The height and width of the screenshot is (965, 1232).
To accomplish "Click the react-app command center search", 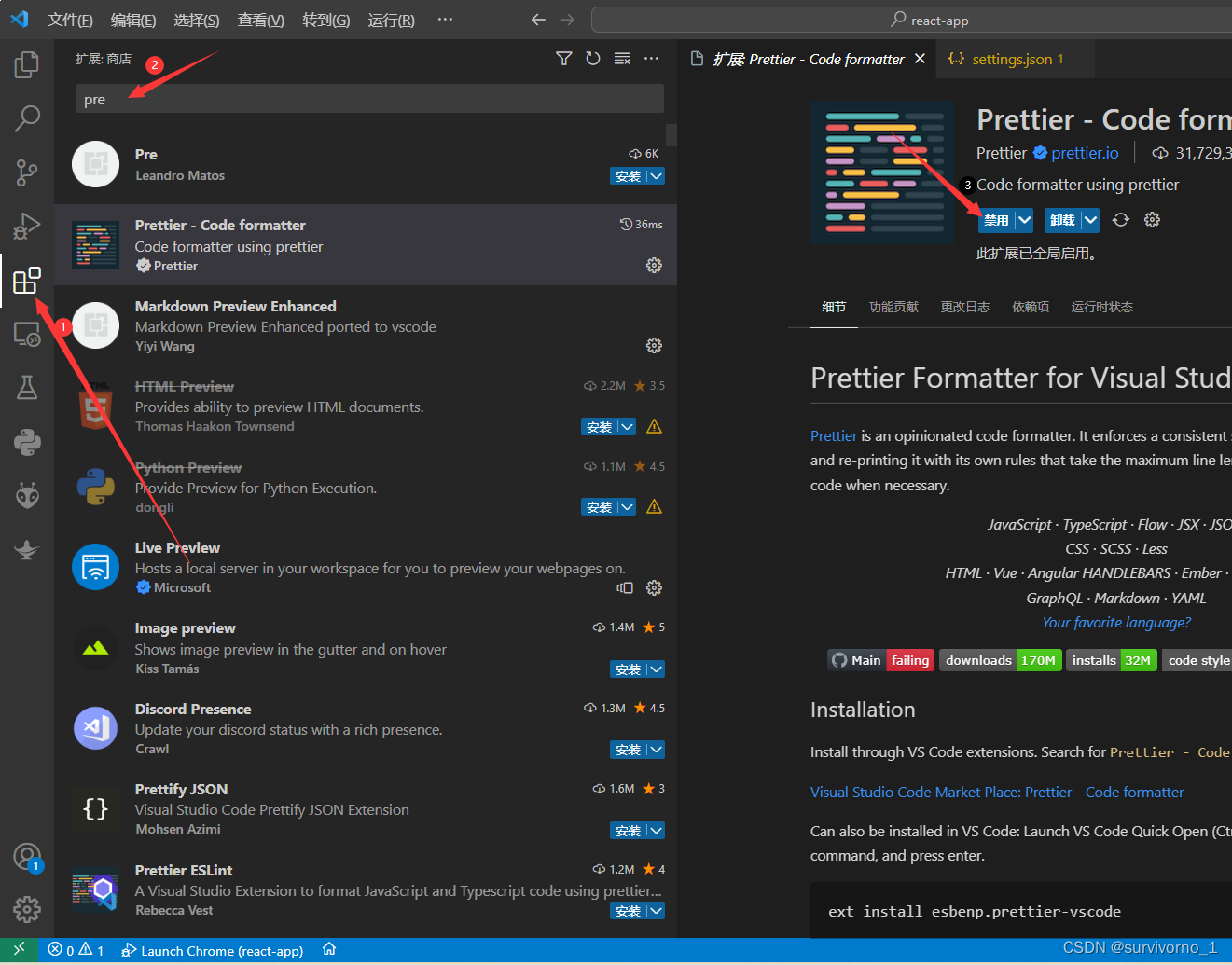I will click(929, 20).
